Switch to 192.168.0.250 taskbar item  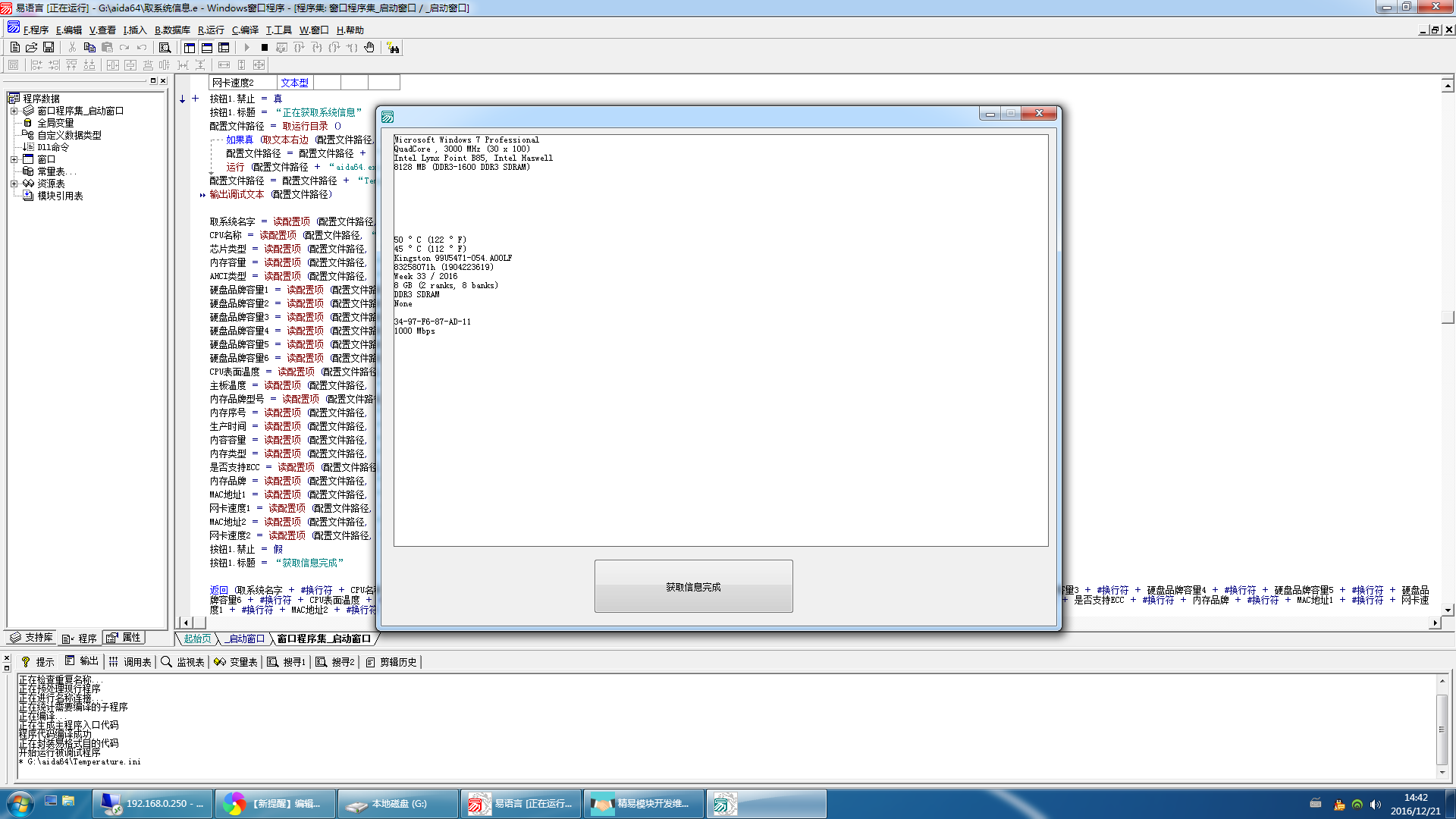(153, 804)
